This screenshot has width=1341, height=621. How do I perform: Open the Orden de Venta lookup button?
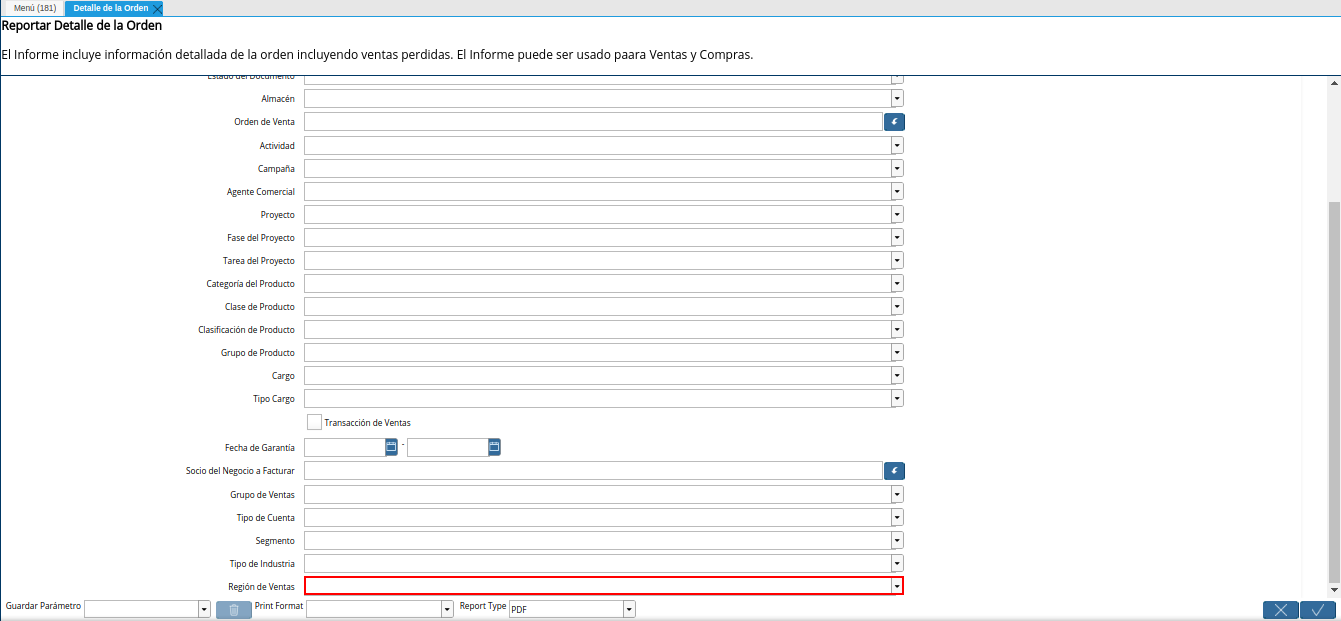click(x=894, y=122)
